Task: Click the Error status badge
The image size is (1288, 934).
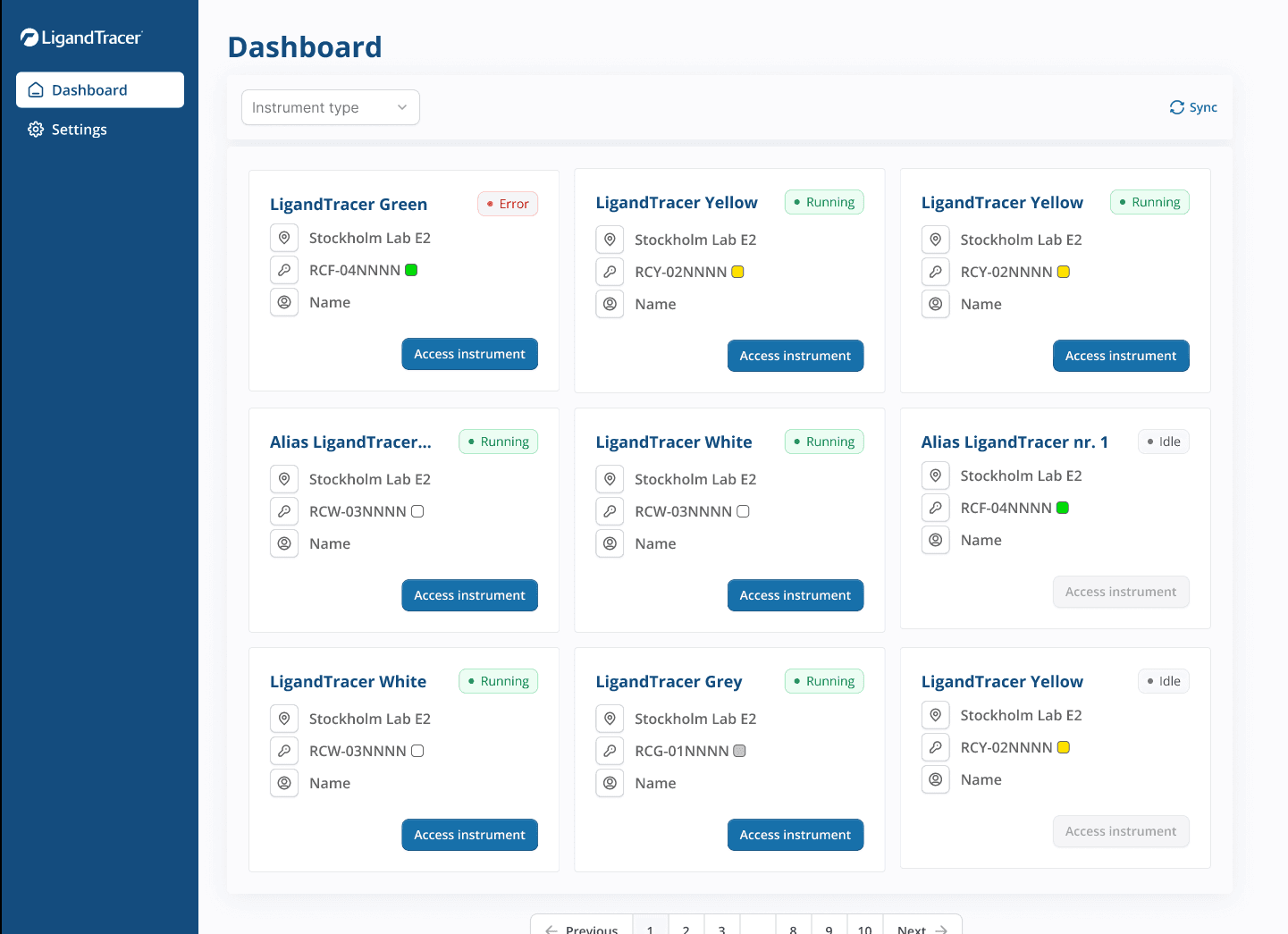Action: 507,204
